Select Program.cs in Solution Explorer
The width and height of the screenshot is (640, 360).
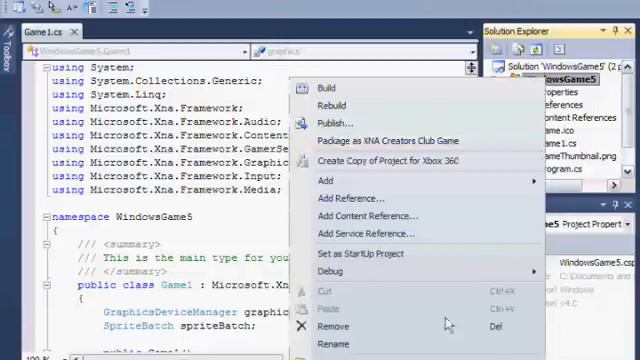tap(564, 169)
